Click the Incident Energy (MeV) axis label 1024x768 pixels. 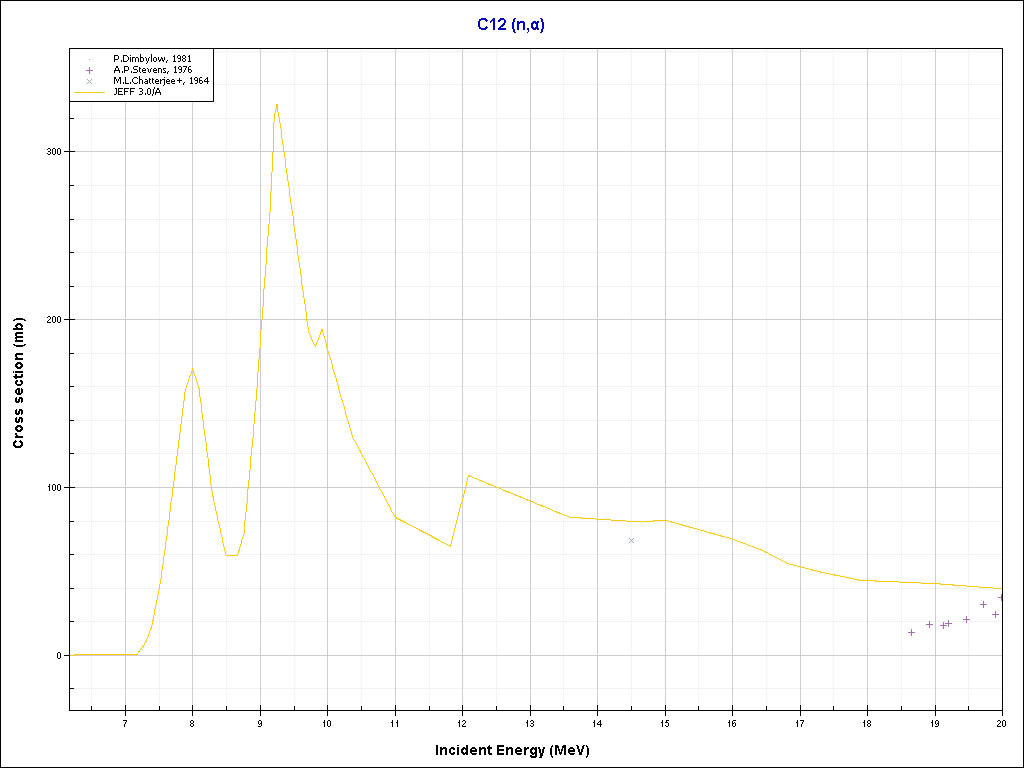(x=519, y=750)
